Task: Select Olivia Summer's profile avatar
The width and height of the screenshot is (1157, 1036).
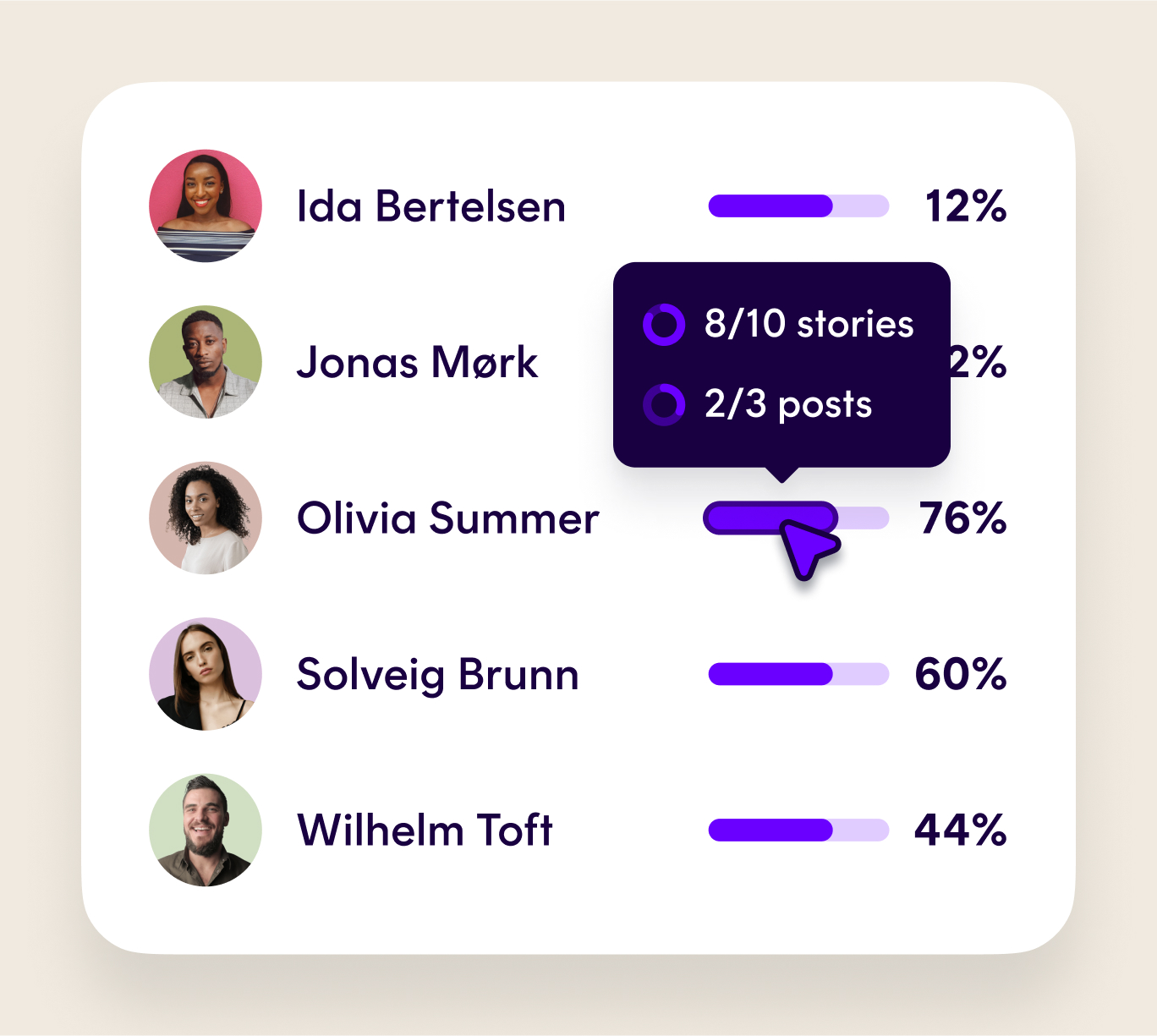Action: coord(206,518)
